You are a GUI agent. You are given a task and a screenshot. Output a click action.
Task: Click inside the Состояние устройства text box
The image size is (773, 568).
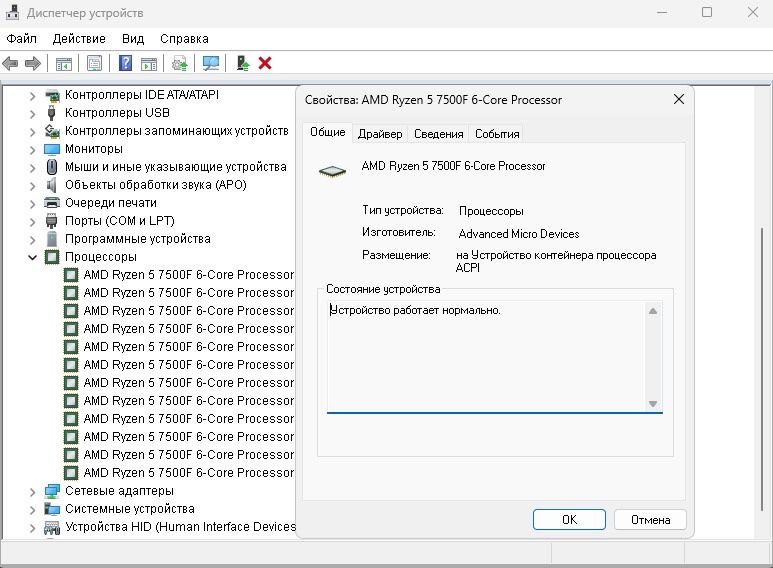click(x=486, y=356)
